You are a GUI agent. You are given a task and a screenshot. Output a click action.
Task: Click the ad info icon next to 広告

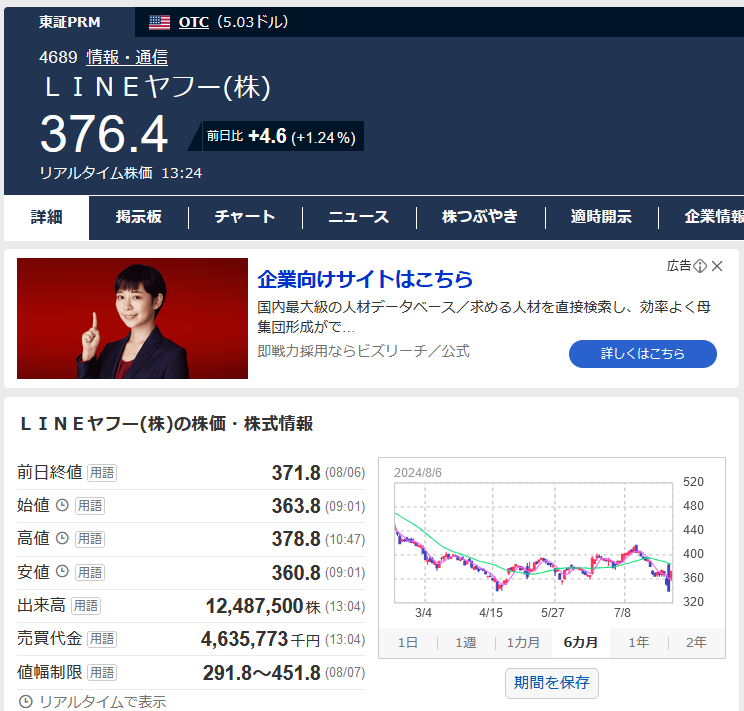[700, 266]
